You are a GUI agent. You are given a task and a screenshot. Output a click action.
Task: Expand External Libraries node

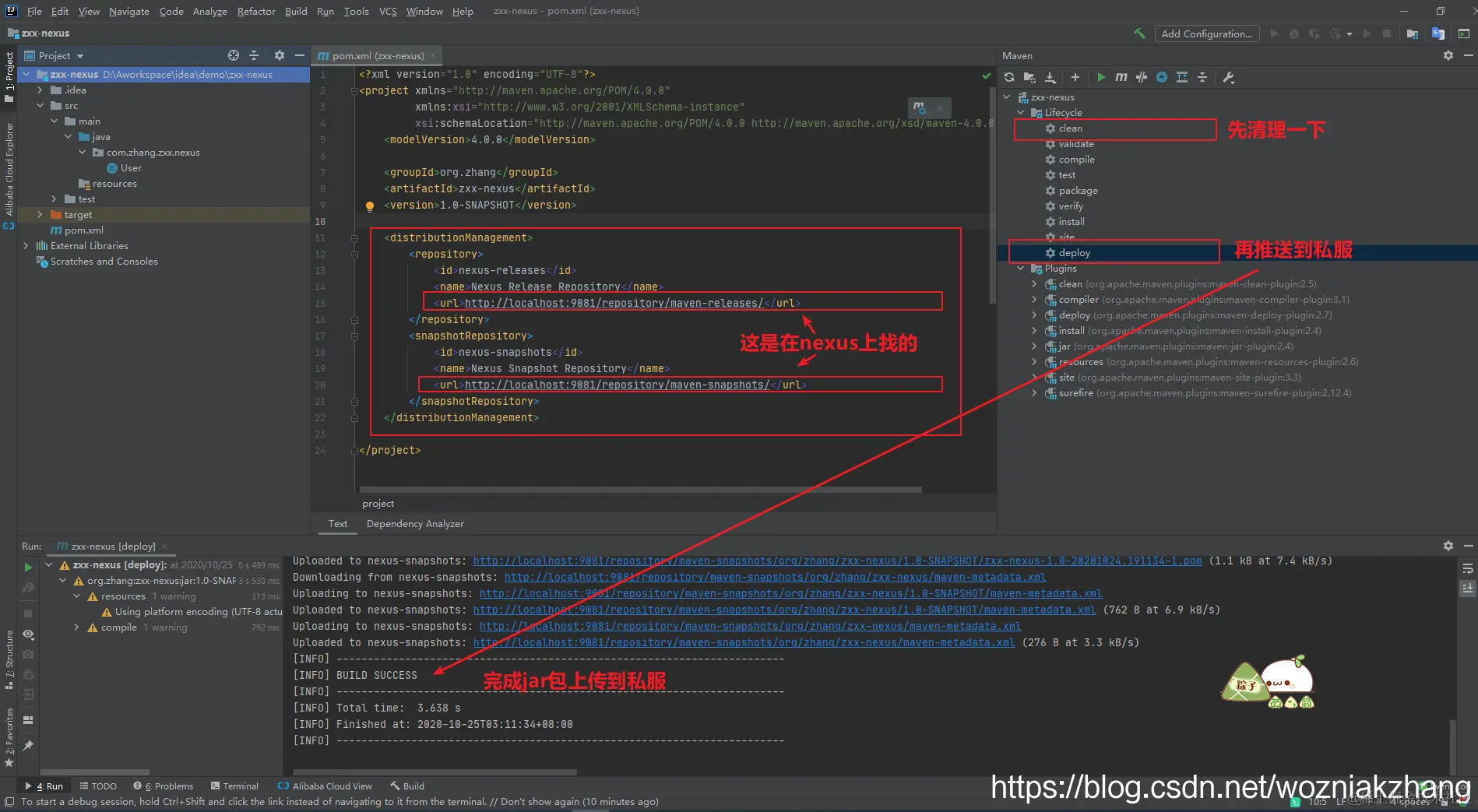click(26, 246)
